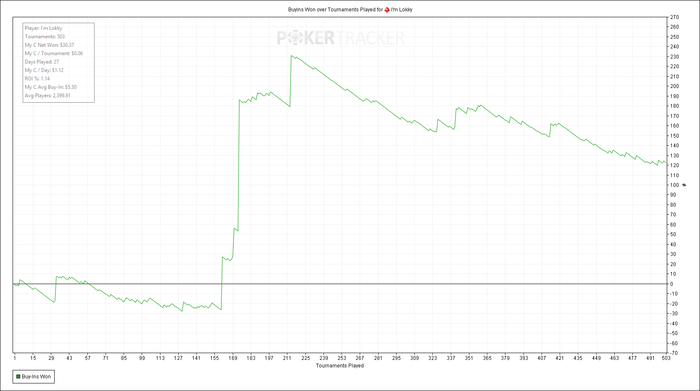Viewport: 700px width, 391px height.
Task: Click the 'My C Net Won: $30.37' line
Action: [50, 45]
